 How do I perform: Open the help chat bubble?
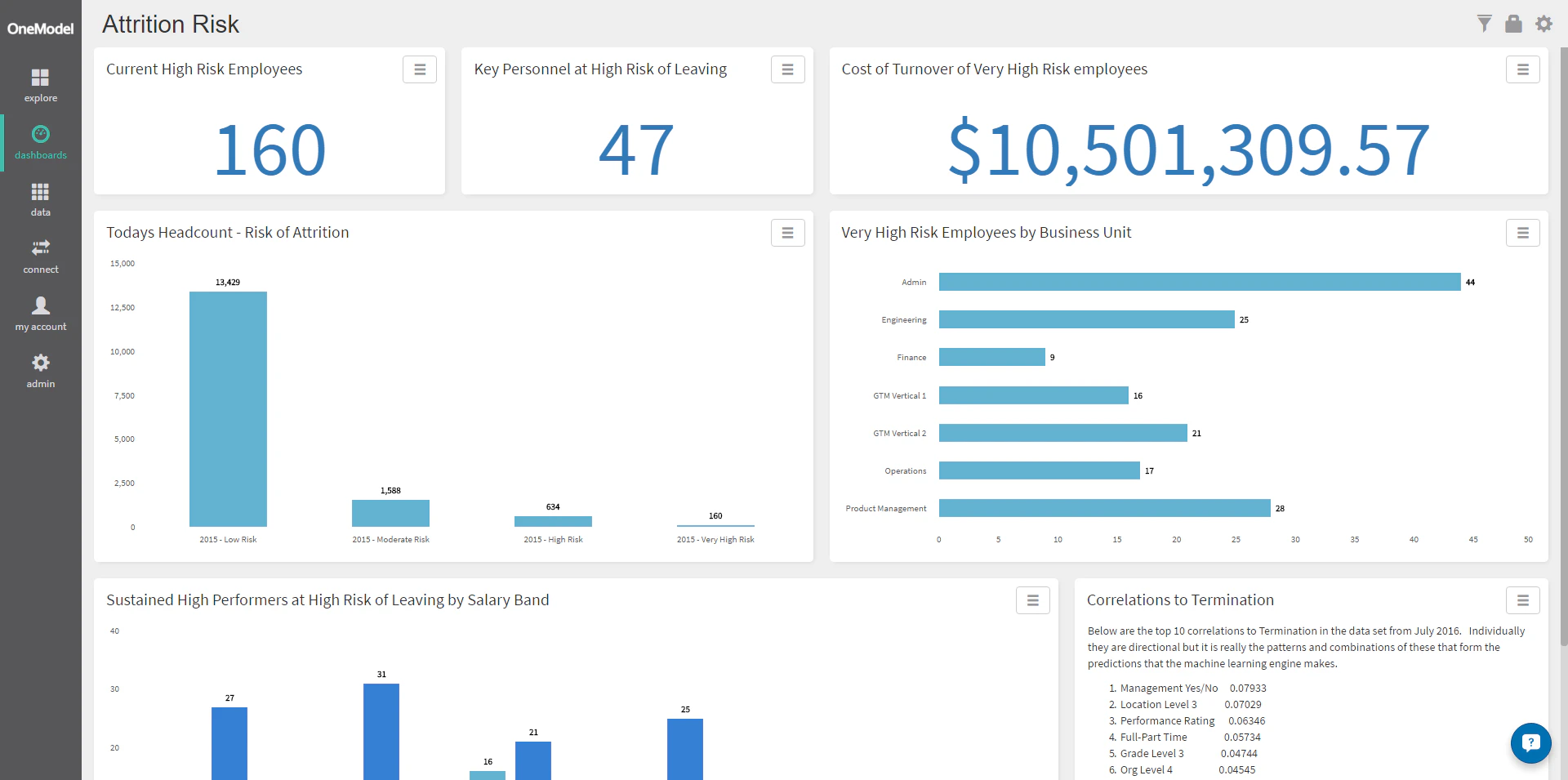point(1530,742)
